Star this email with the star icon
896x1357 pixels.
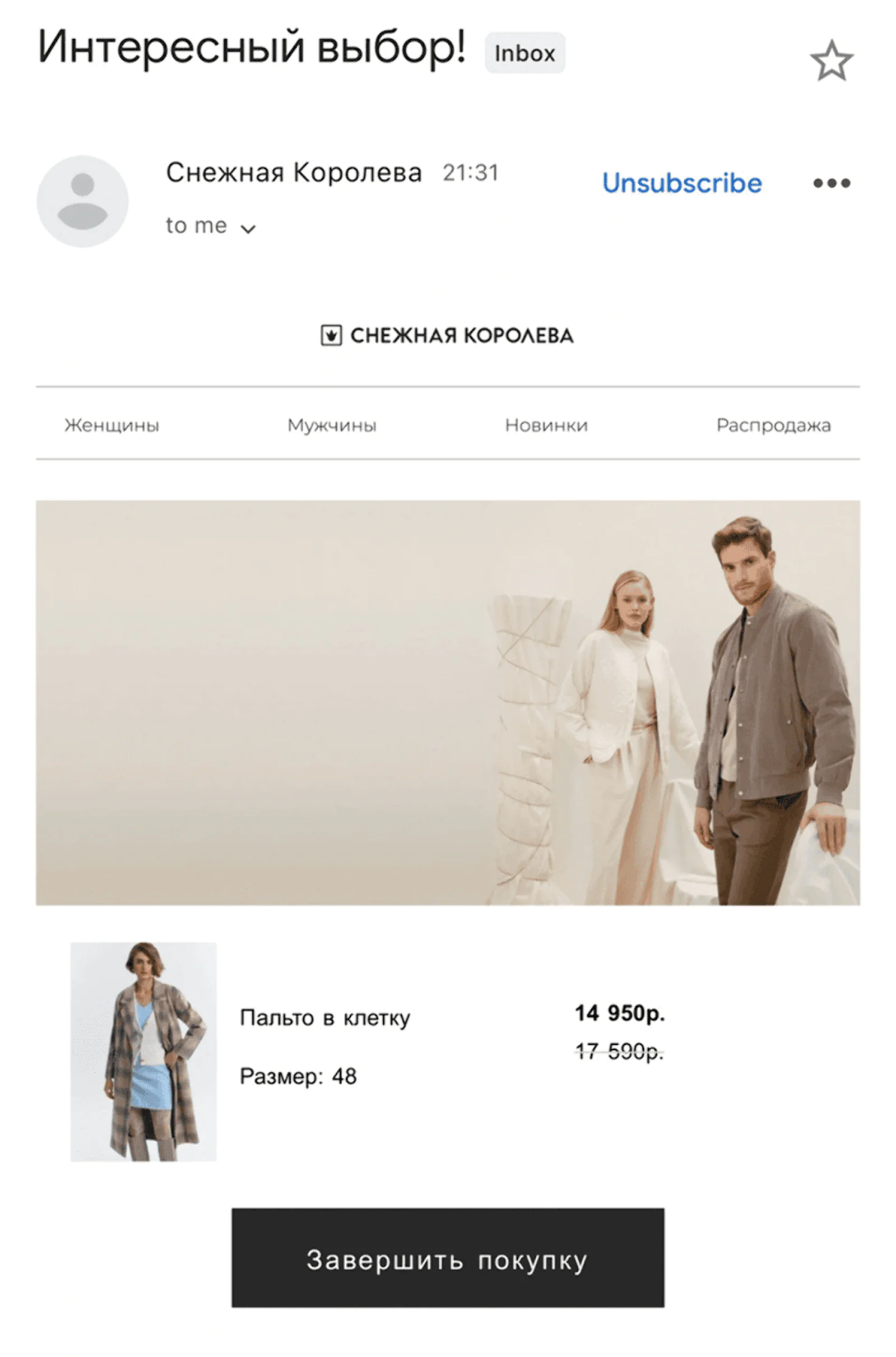pos(832,61)
